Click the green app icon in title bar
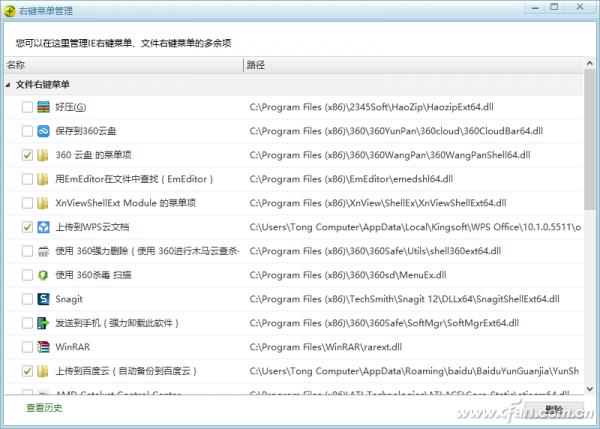This screenshot has width=600, height=429. [x=10, y=11]
